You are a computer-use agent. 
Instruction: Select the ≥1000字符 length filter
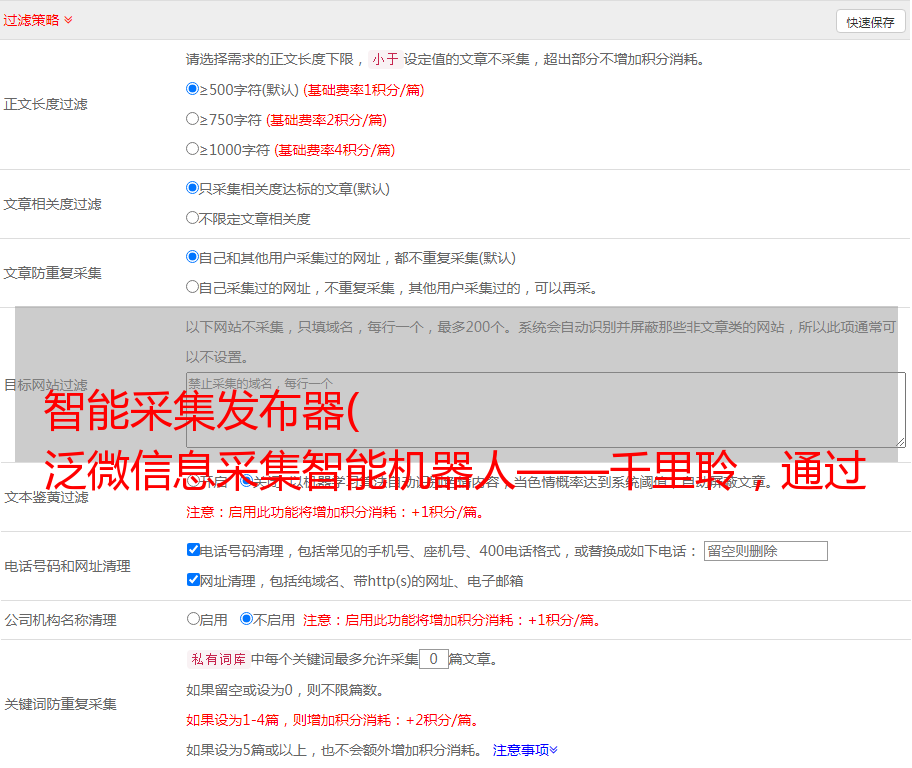[193, 149]
